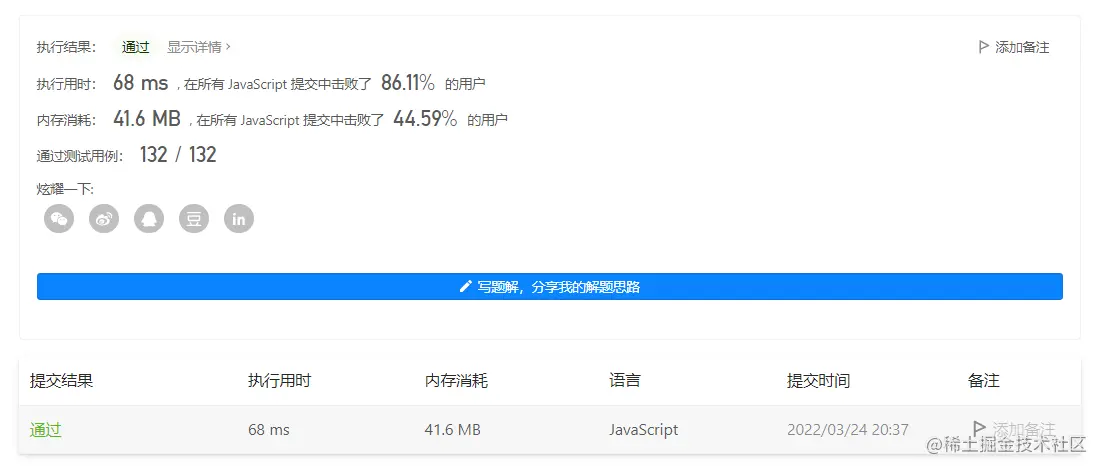
Task: Click the 执行用时 column header
Action: click(280, 381)
